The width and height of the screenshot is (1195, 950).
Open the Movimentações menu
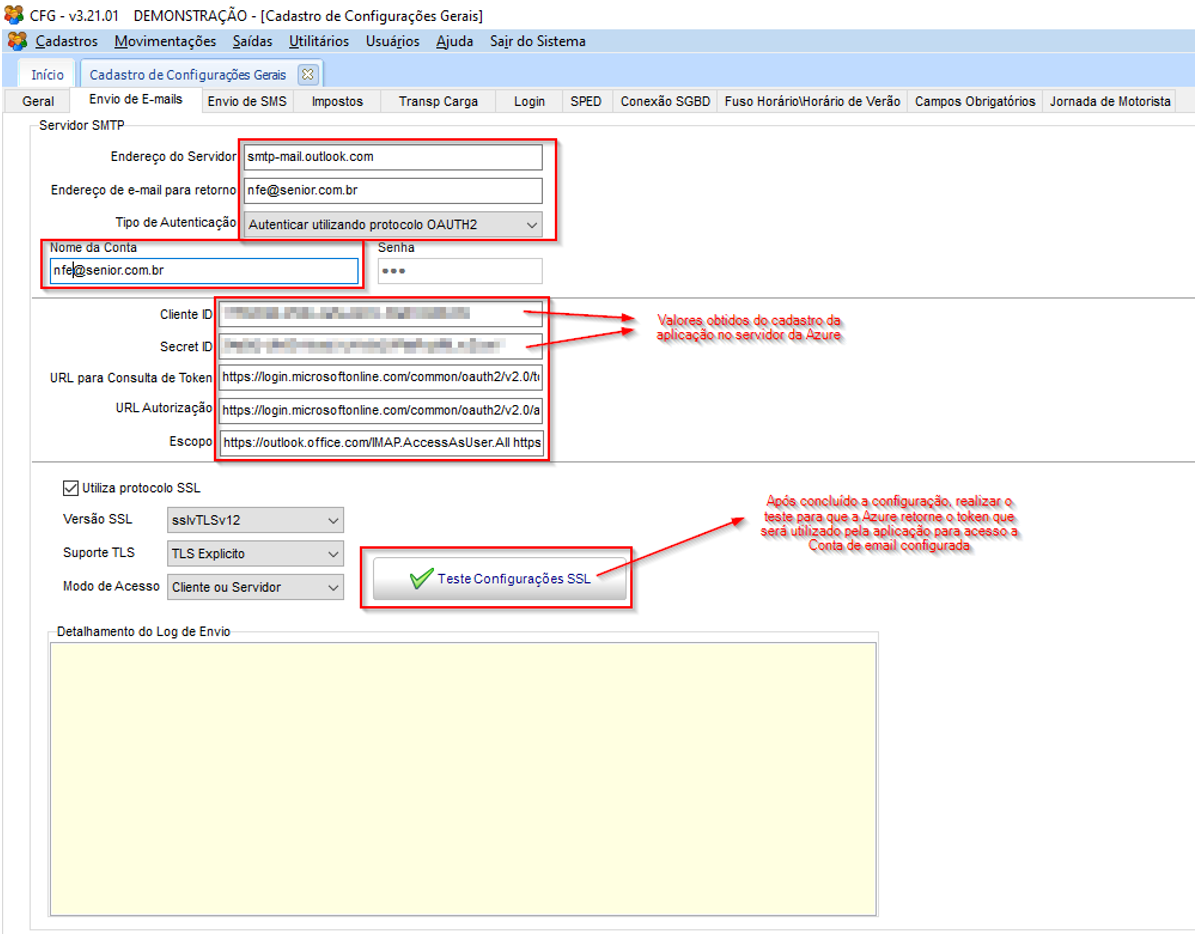[165, 41]
